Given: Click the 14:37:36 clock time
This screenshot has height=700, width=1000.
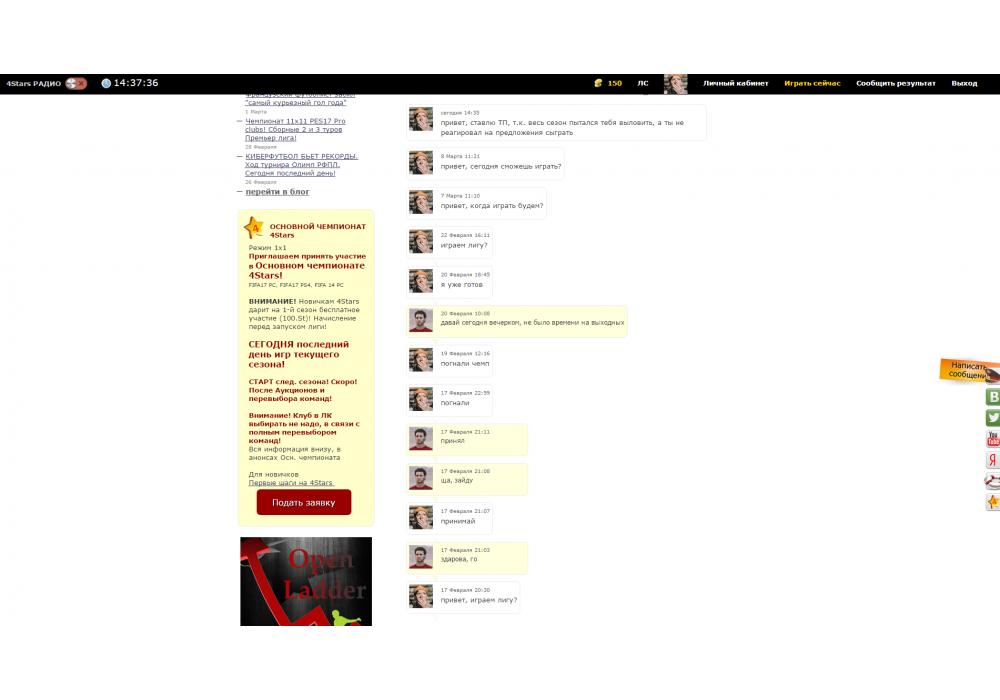Looking at the screenshot, I should click(136, 83).
